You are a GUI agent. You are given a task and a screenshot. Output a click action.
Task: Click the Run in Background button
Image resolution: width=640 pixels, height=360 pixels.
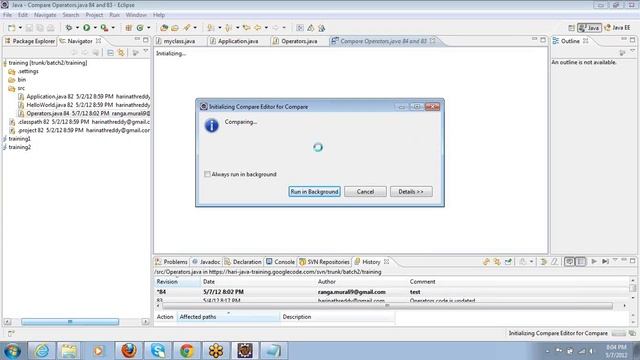coord(314,191)
